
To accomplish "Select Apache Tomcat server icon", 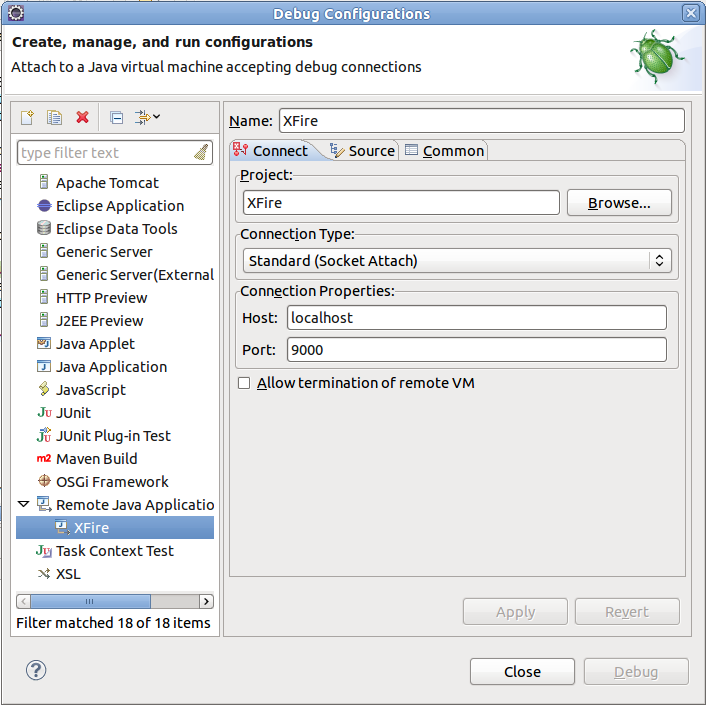I will click(44, 182).
